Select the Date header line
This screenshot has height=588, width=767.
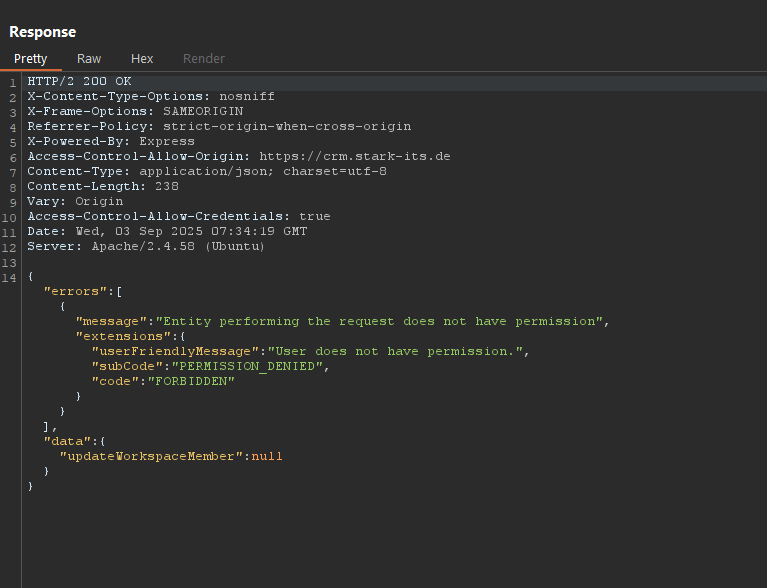coord(167,231)
